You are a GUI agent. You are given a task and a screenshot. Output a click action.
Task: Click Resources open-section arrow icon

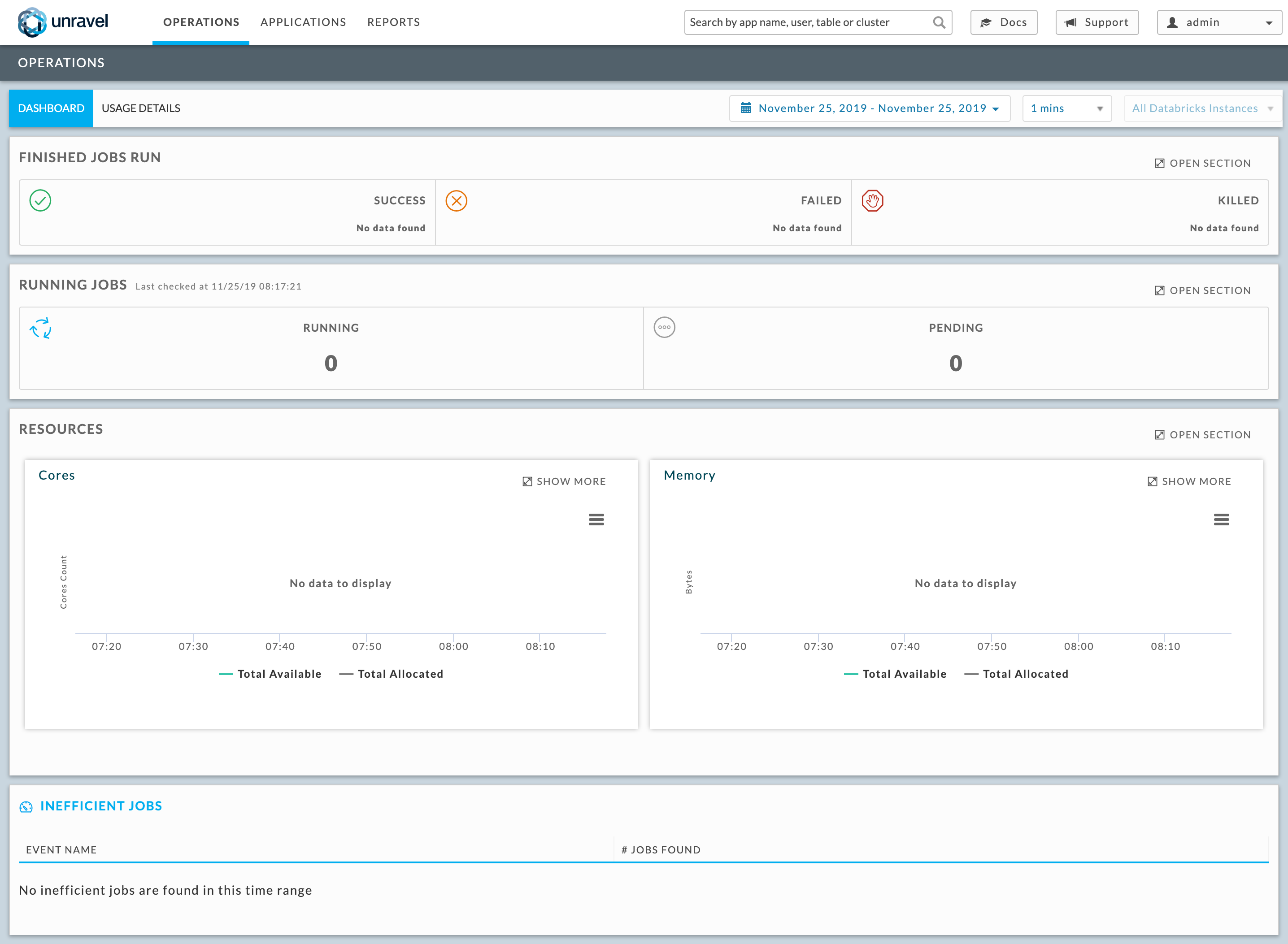click(x=1159, y=435)
